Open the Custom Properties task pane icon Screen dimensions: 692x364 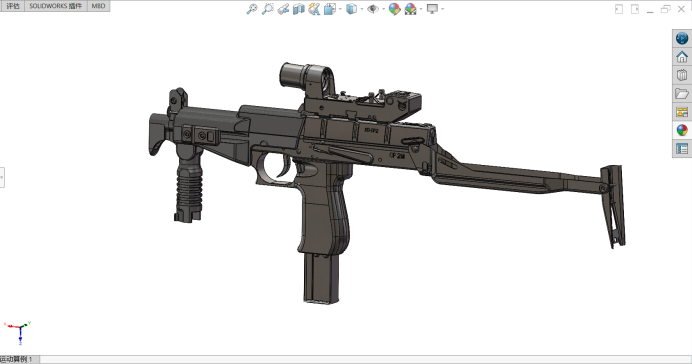[x=682, y=149]
